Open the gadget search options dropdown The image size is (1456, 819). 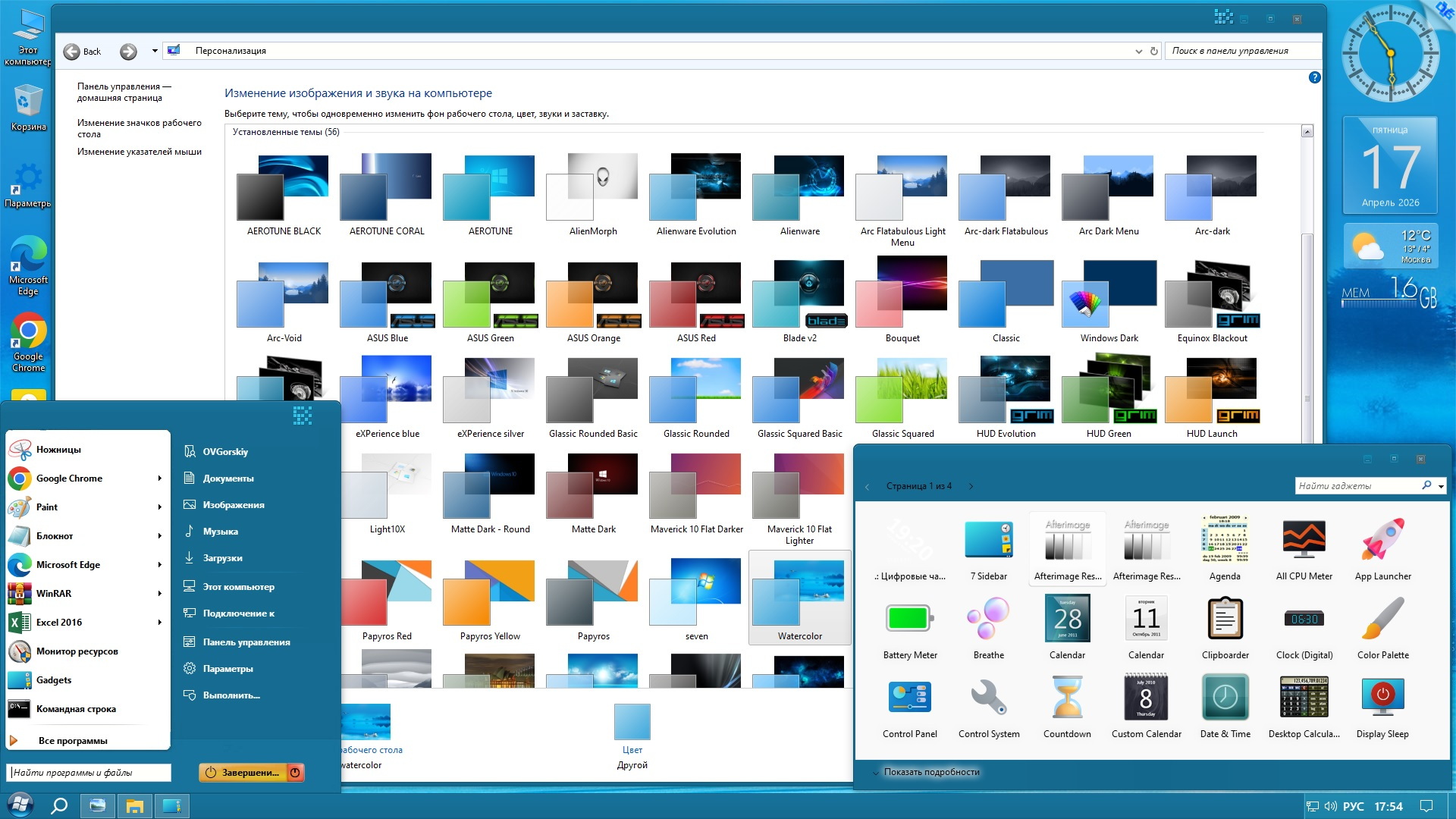tap(1441, 486)
